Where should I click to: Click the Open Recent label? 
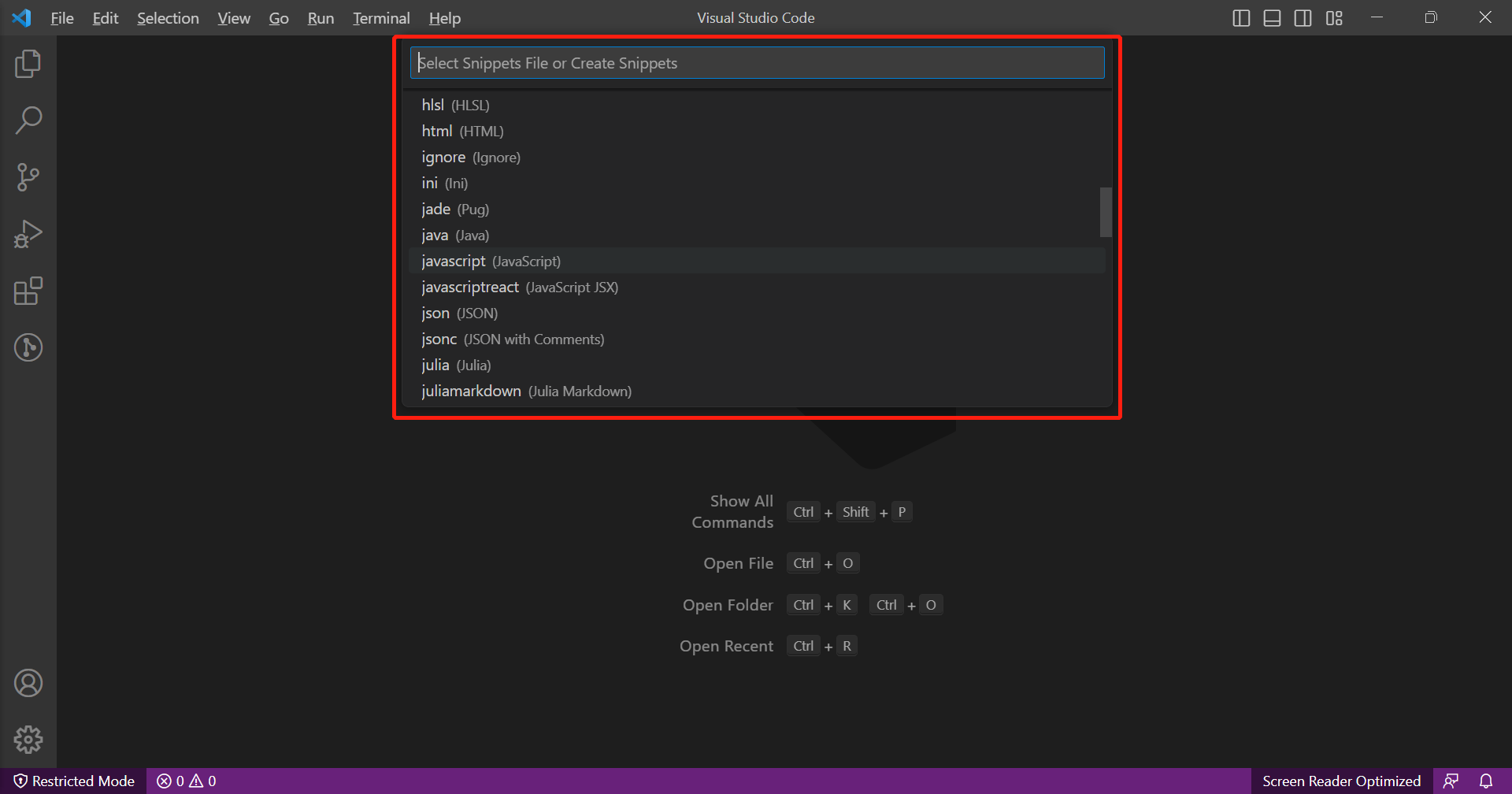(727, 646)
